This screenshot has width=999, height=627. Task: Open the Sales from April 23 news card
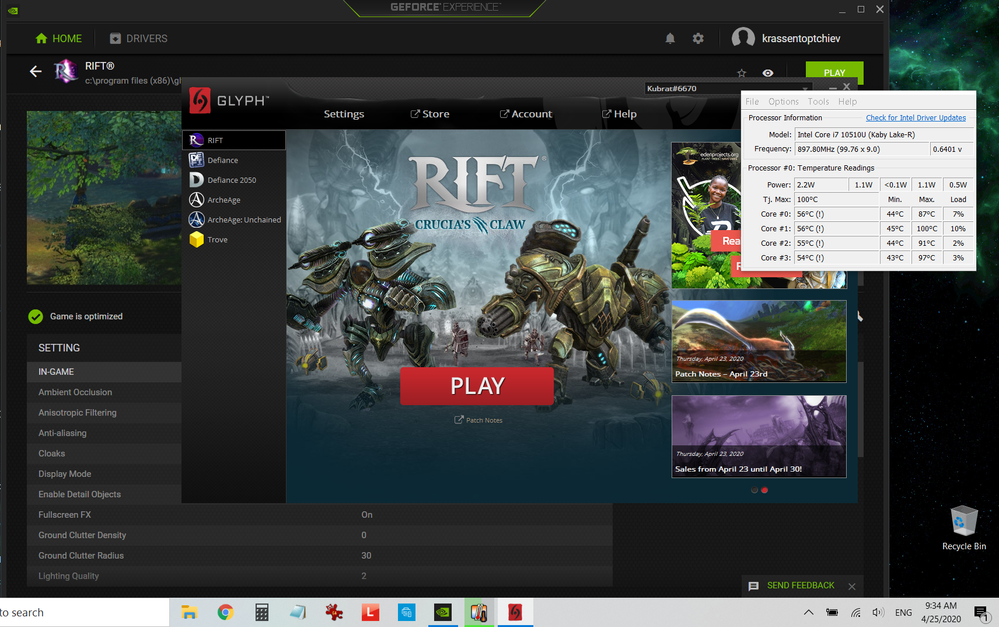coord(759,436)
